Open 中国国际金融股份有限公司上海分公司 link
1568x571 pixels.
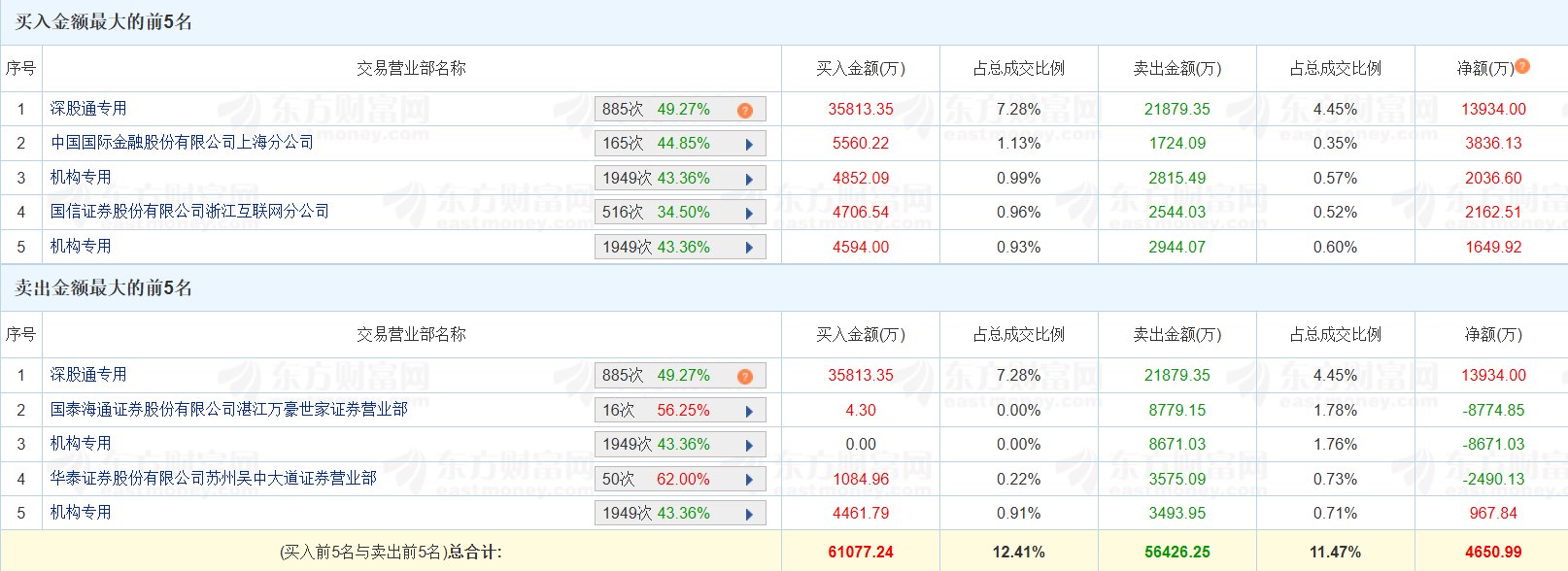coord(182,143)
